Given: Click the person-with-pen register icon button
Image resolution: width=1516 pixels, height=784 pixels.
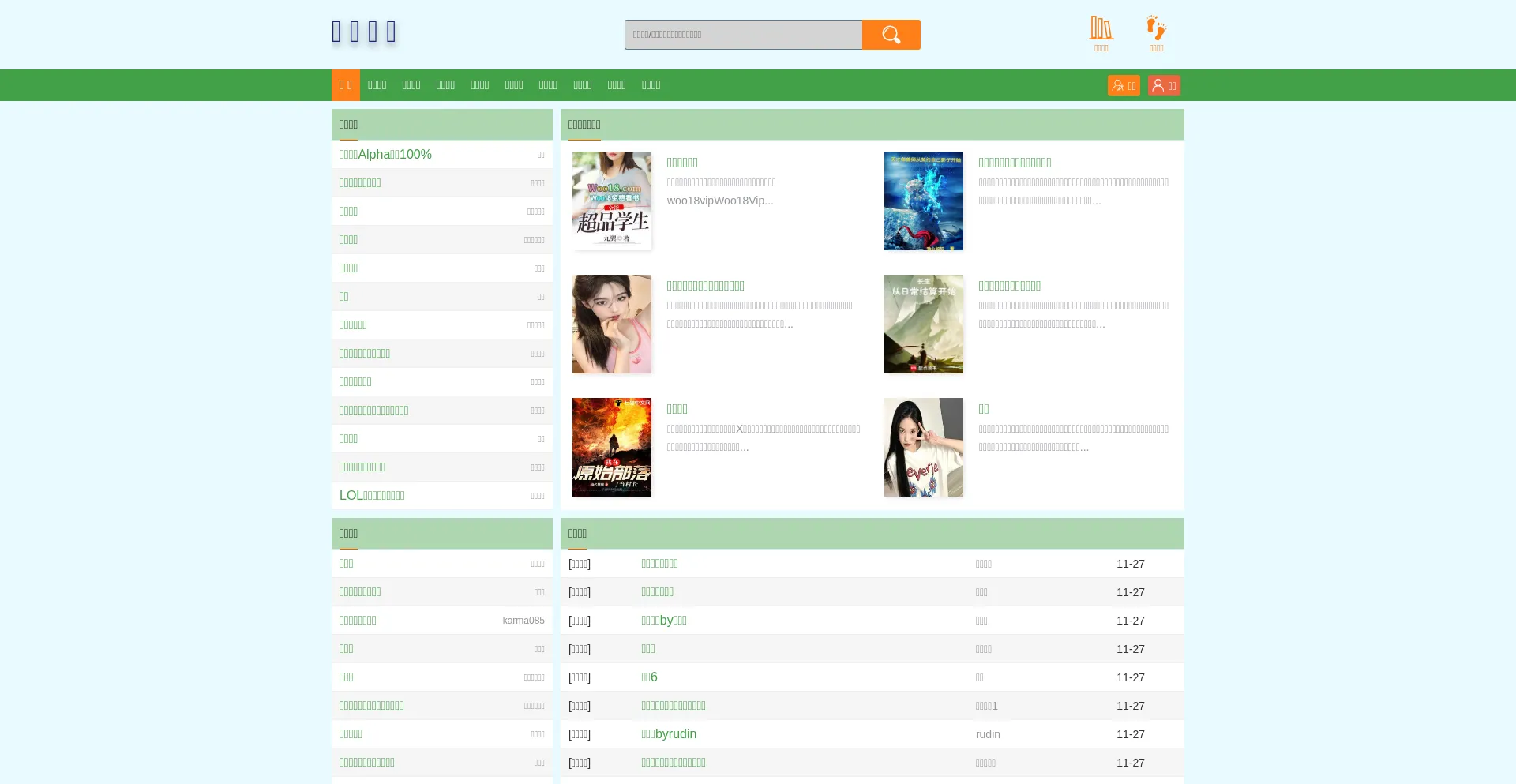Looking at the screenshot, I should (x=1123, y=85).
